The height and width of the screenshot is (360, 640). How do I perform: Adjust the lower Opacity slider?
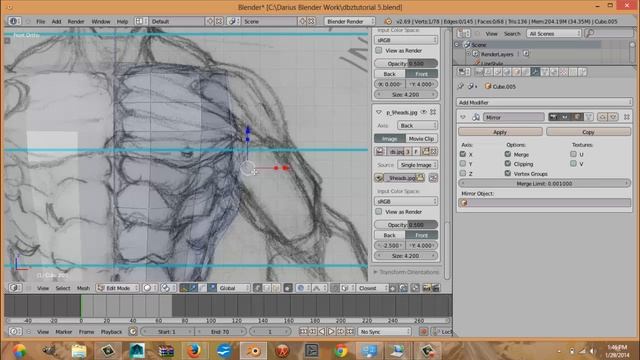(406, 225)
